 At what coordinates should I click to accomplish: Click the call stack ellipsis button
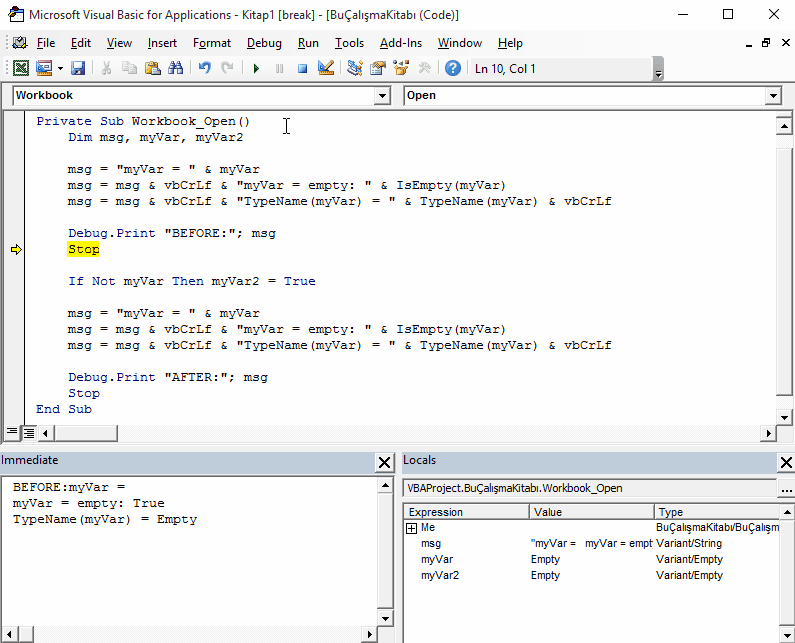click(x=786, y=488)
